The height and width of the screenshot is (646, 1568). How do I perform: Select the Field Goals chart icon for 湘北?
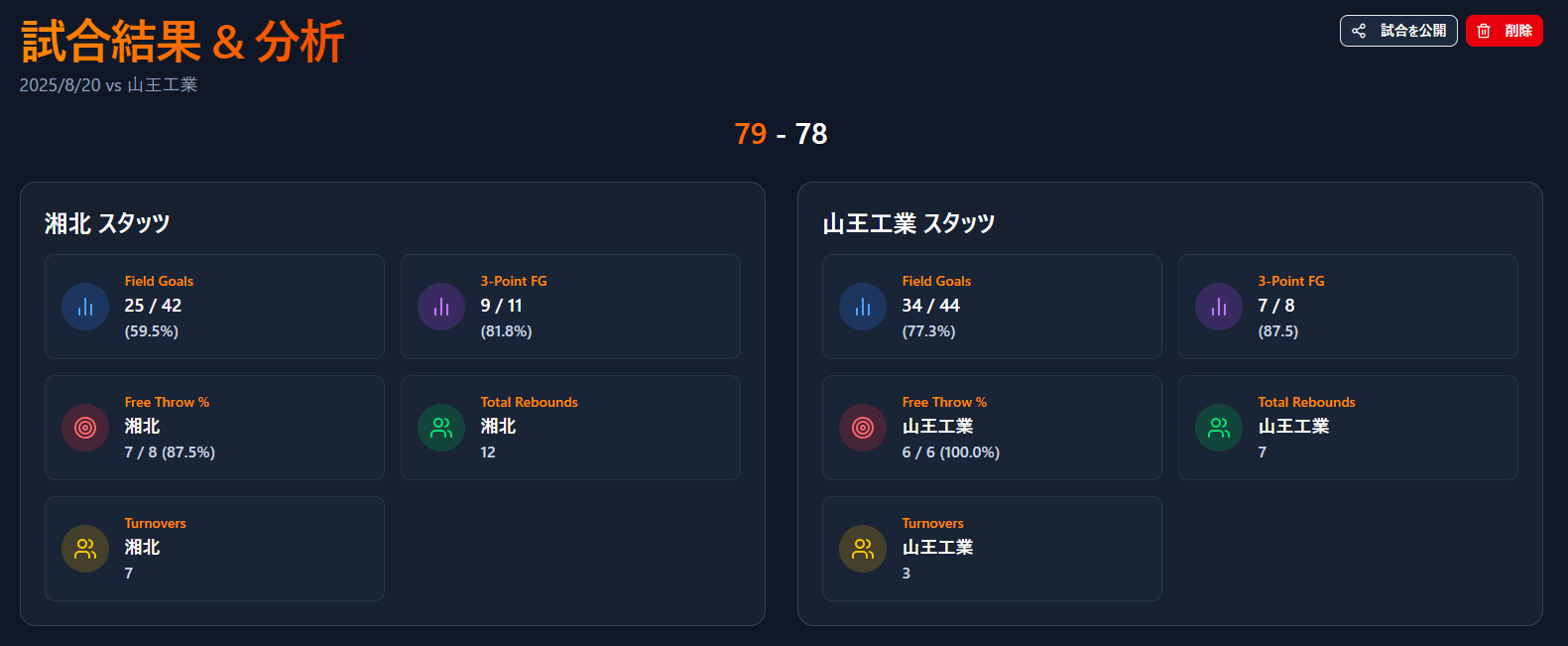85,307
